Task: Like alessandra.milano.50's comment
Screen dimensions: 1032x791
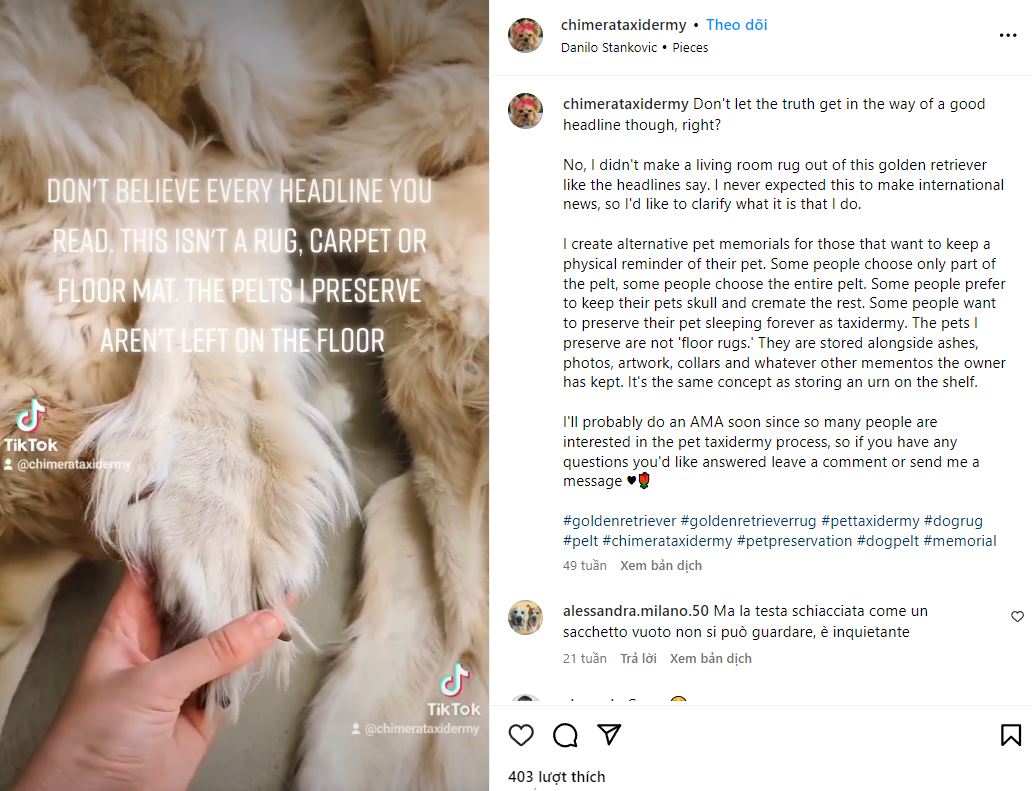Action: pos(1017,617)
